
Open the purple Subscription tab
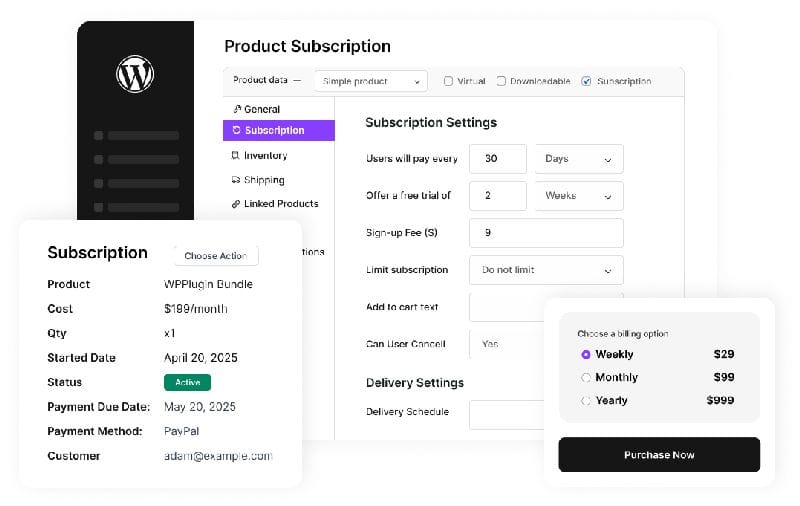pyautogui.click(x=279, y=131)
